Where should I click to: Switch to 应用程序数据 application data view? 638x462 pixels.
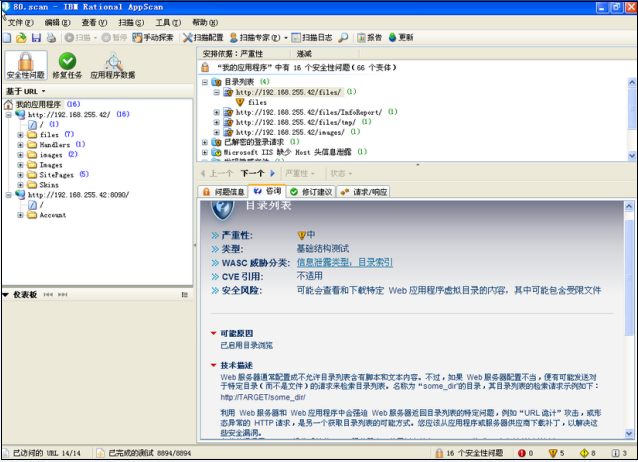113,65
